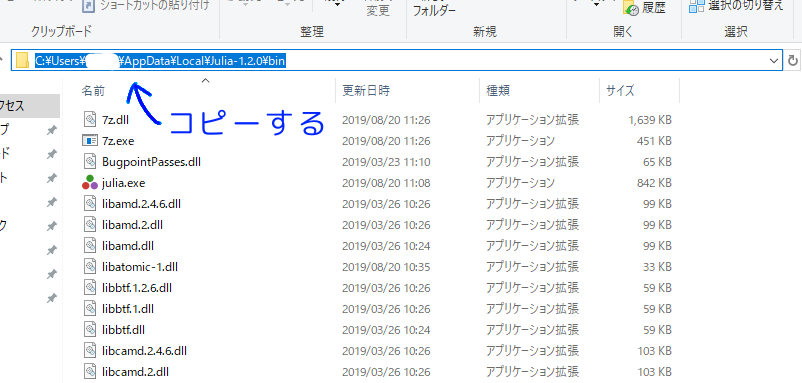The width and height of the screenshot is (802, 383).
Task: Click the folder icon in address bar
Action: coord(22,61)
